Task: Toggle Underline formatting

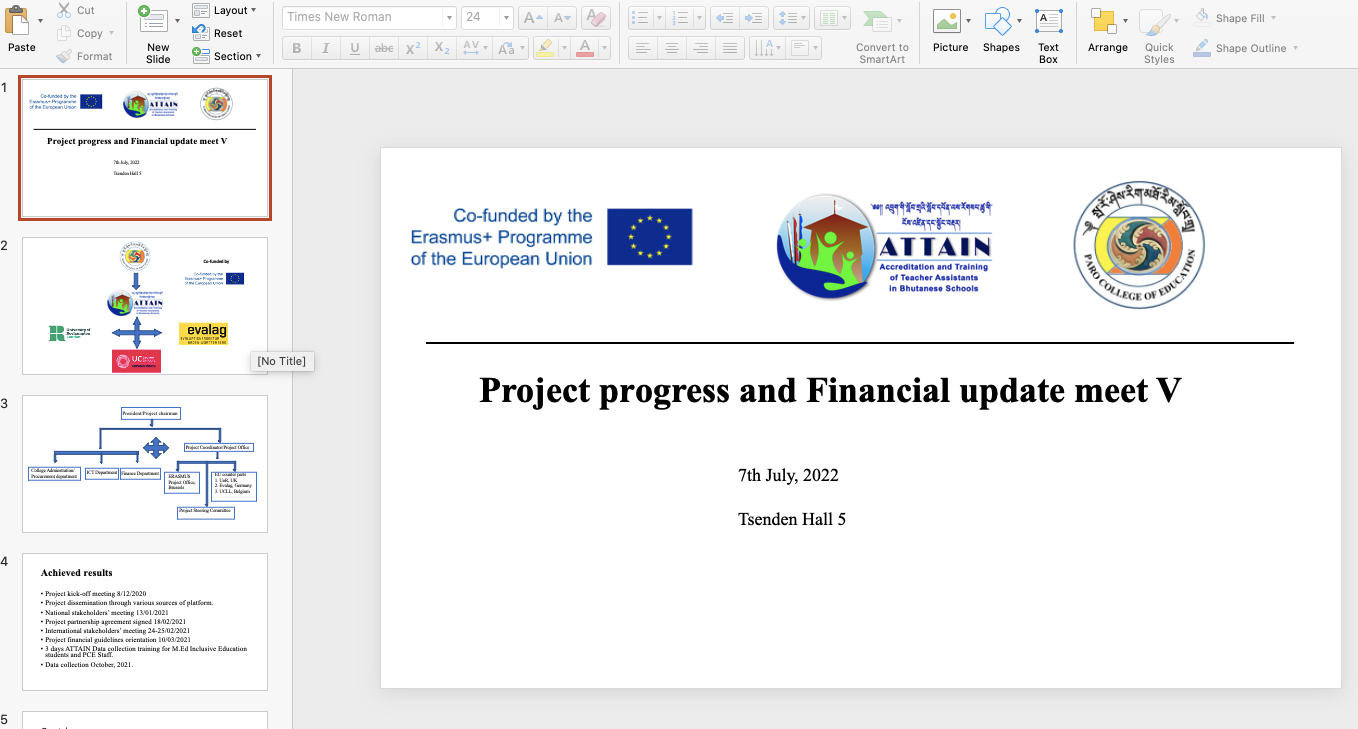Action: coord(355,47)
